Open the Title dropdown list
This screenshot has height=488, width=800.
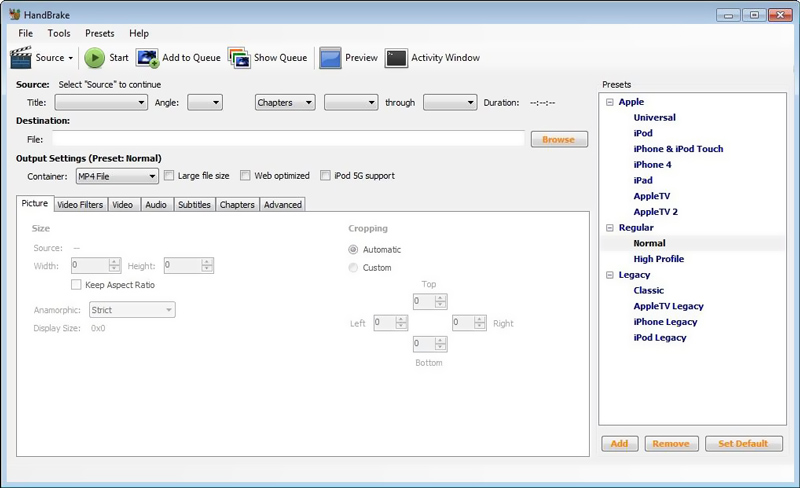pyautogui.click(x=101, y=102)
